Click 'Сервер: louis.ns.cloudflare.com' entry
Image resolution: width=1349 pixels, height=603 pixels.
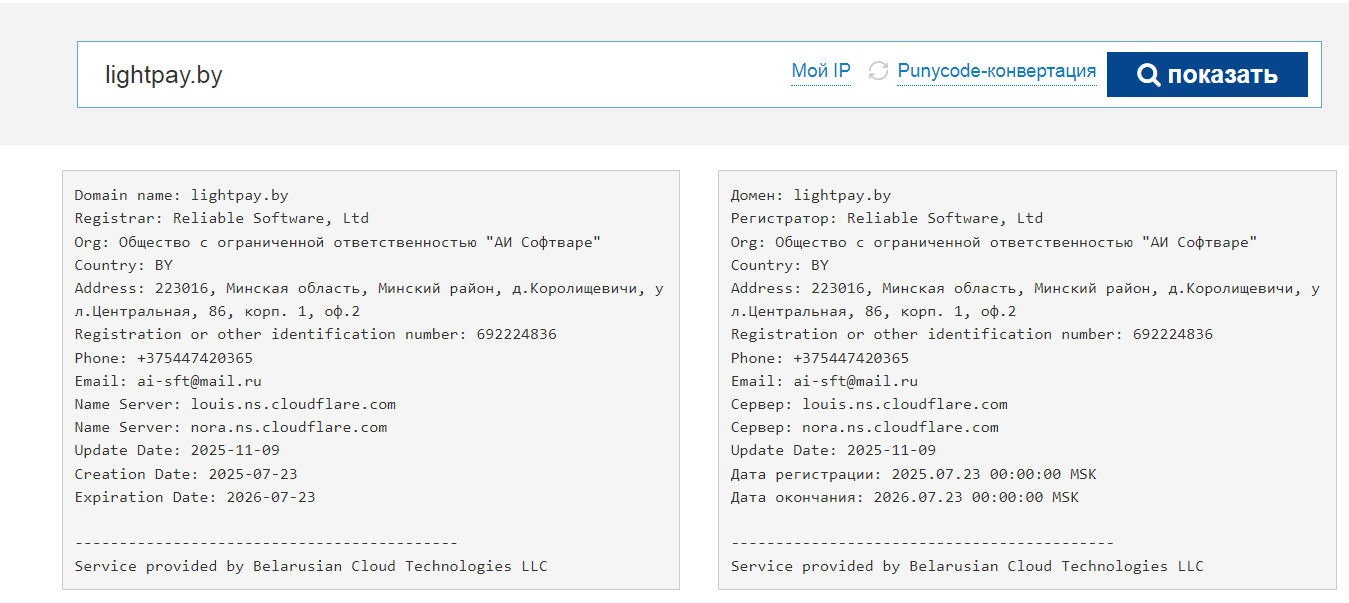(x=869, y=404)
